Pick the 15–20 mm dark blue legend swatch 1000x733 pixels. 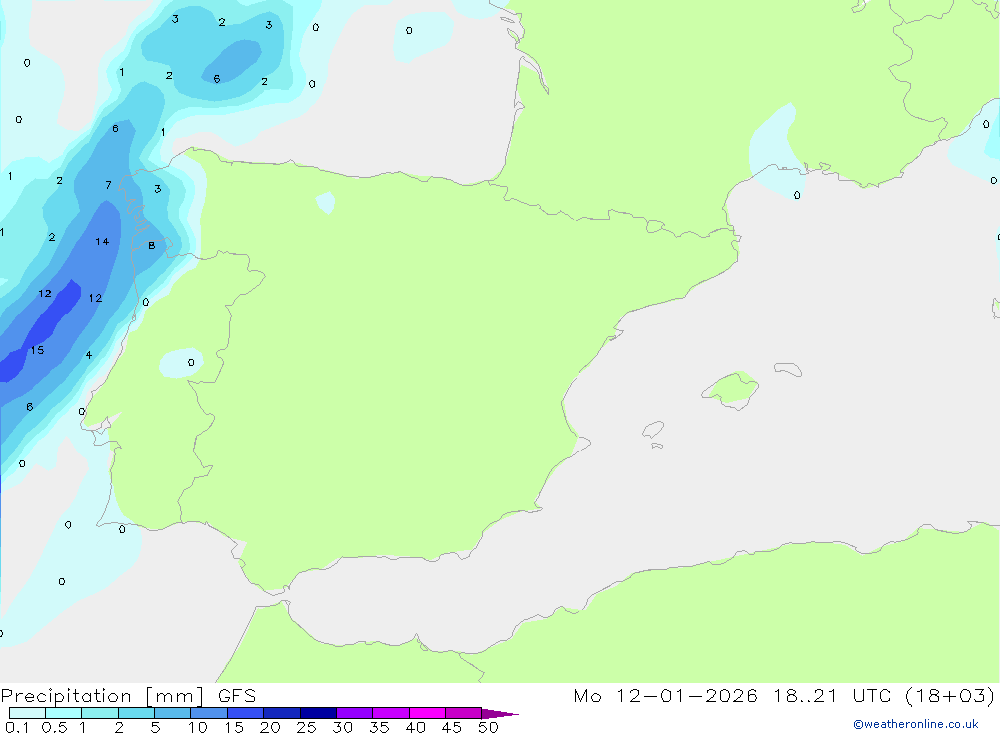pyautogui.click(x=246, y=713)
